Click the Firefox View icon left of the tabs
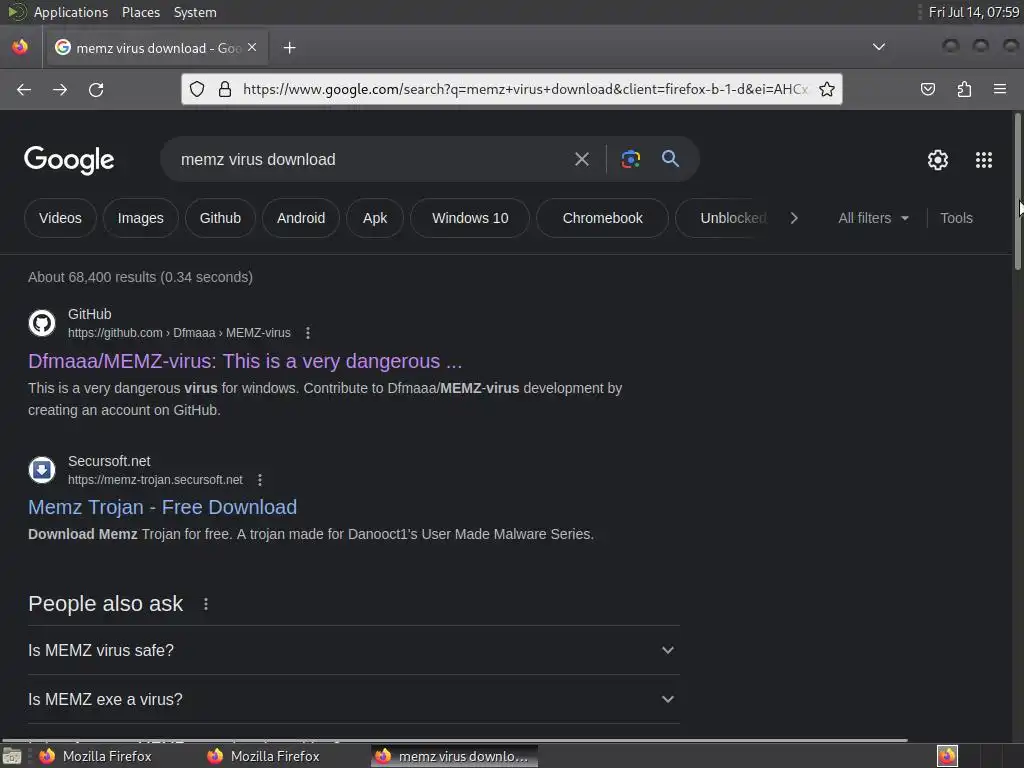Viewport: 1024px width, 768px height. pos(20,47)
